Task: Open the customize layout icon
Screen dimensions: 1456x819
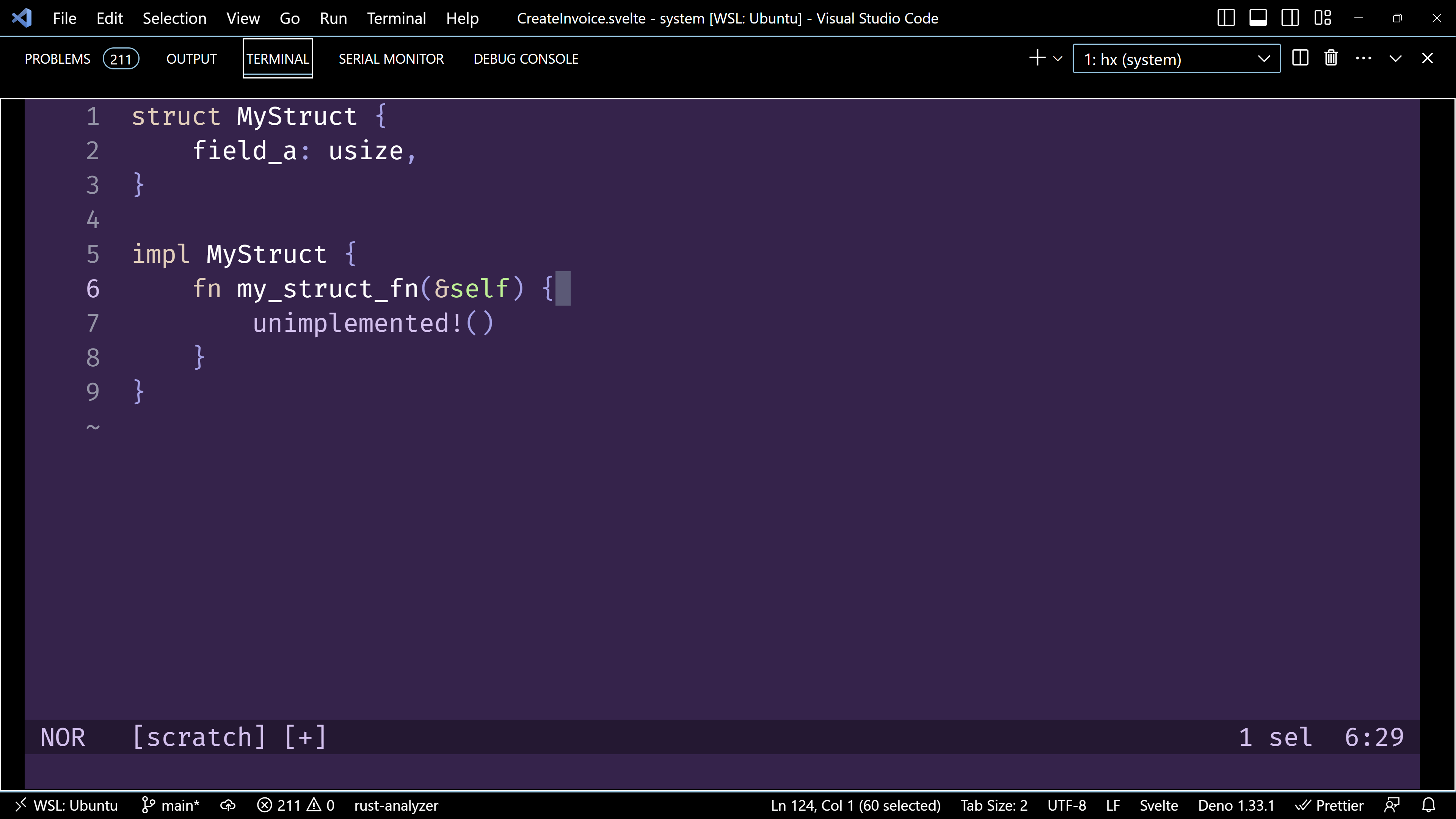Action: 1323,17
